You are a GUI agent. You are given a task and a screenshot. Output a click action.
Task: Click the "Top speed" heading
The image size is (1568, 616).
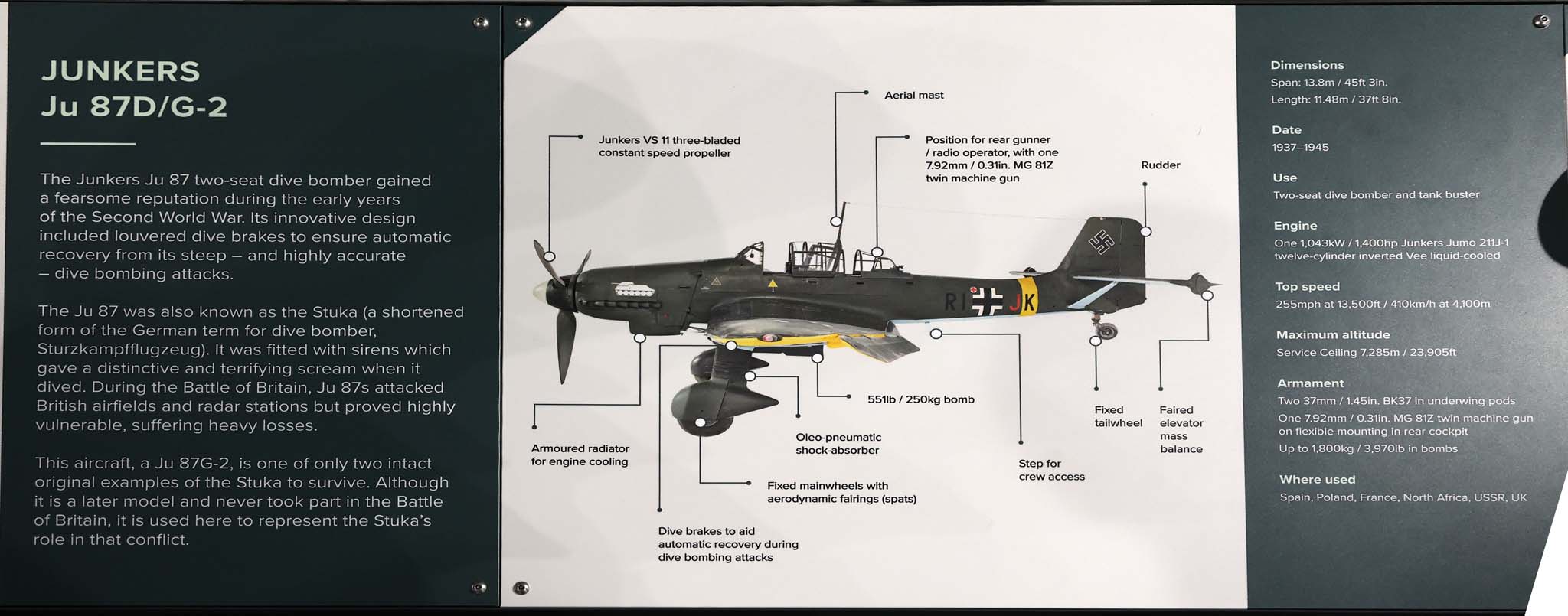coord(1308,287)
